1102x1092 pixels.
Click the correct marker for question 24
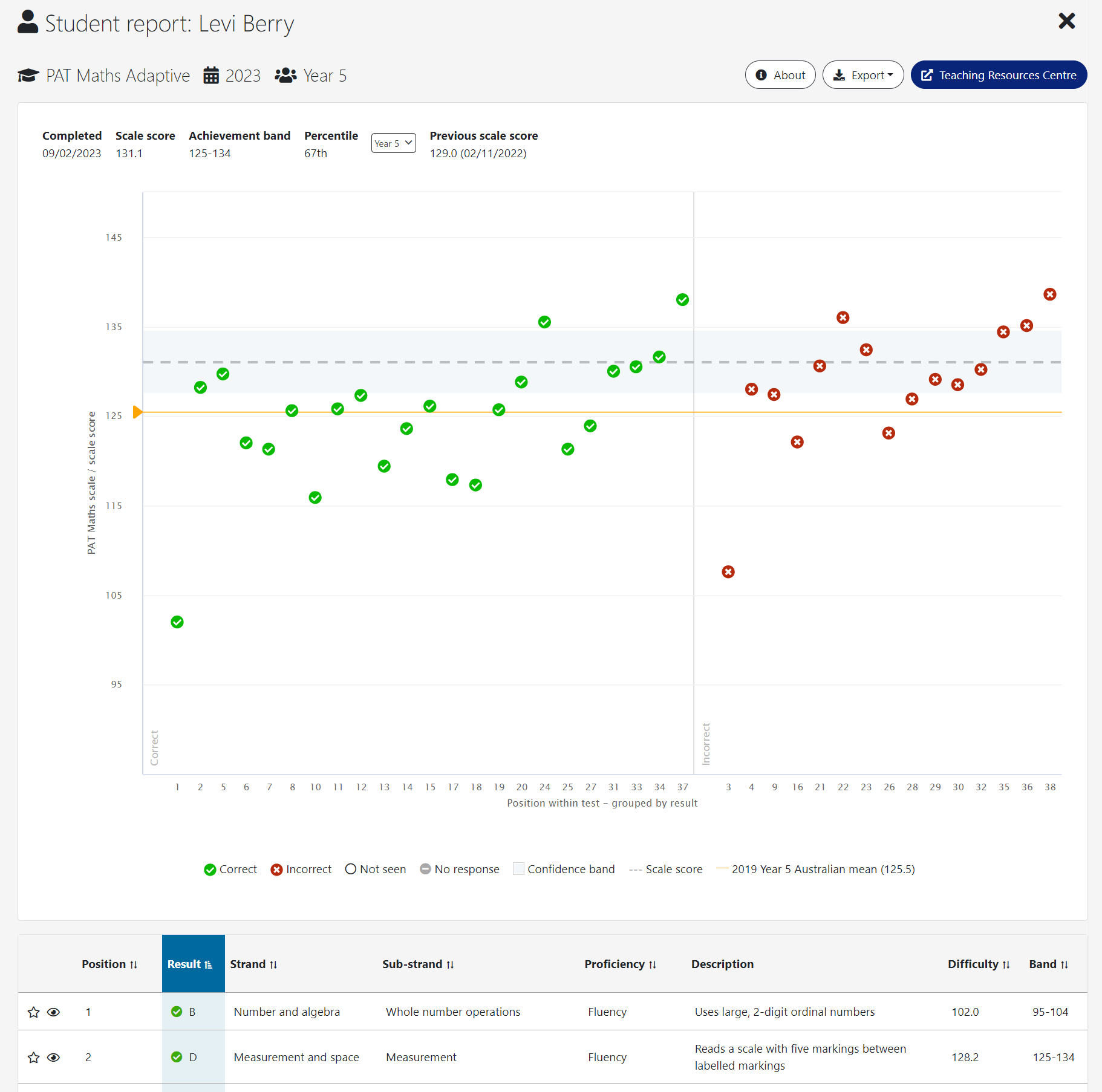[544, 322]
